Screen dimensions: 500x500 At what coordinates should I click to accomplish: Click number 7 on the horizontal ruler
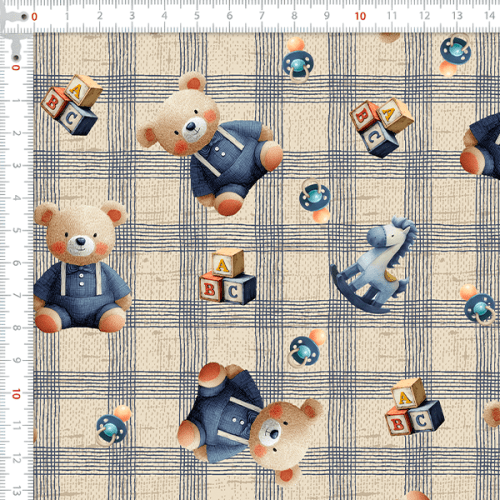click(262, 16)
